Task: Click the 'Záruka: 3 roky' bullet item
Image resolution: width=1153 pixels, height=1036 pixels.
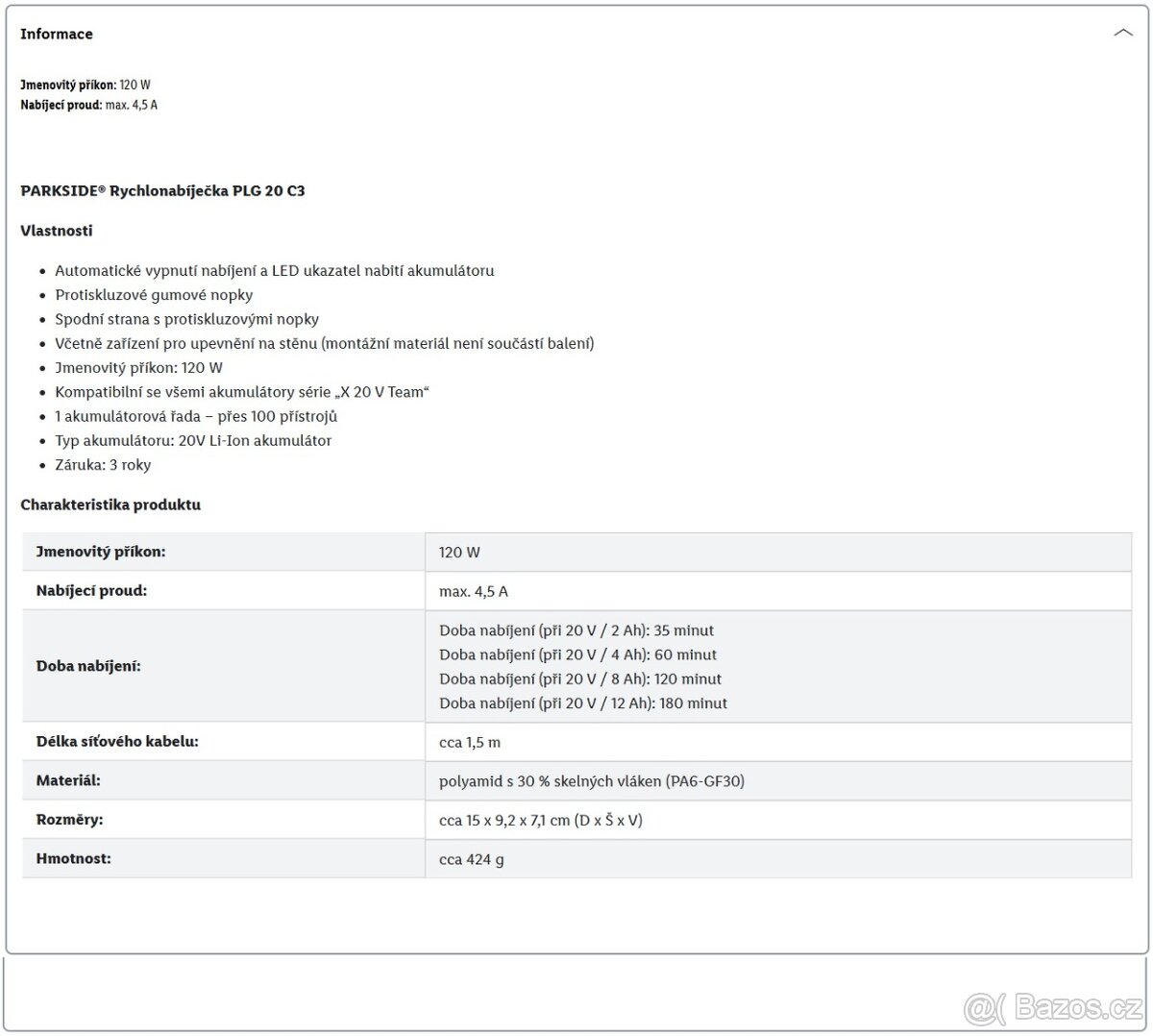Action: coord(103,465)
